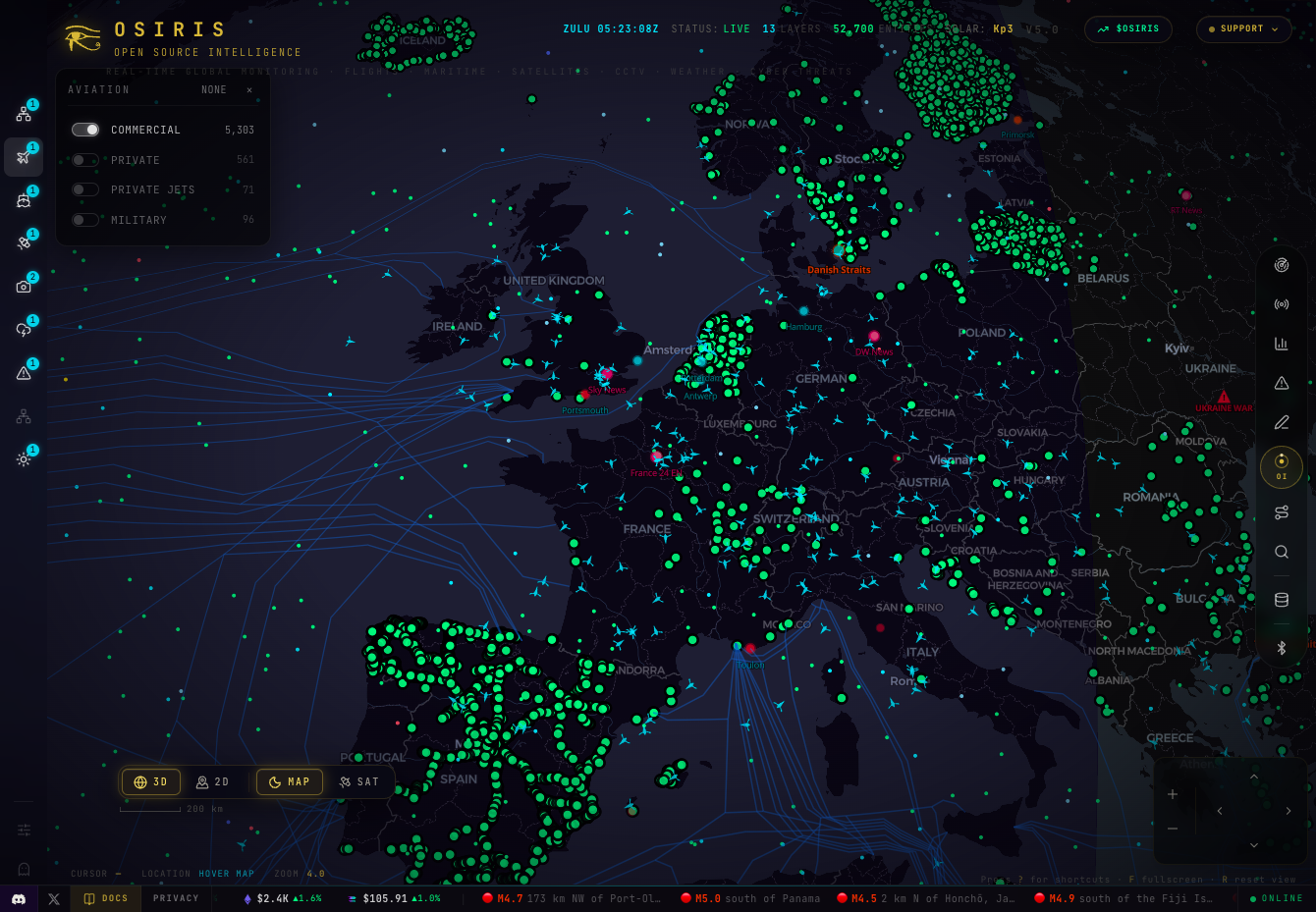1316x912 pixels.
Task: Click the Bluetooth icon in right toolbar
Action: point(1282,648)
